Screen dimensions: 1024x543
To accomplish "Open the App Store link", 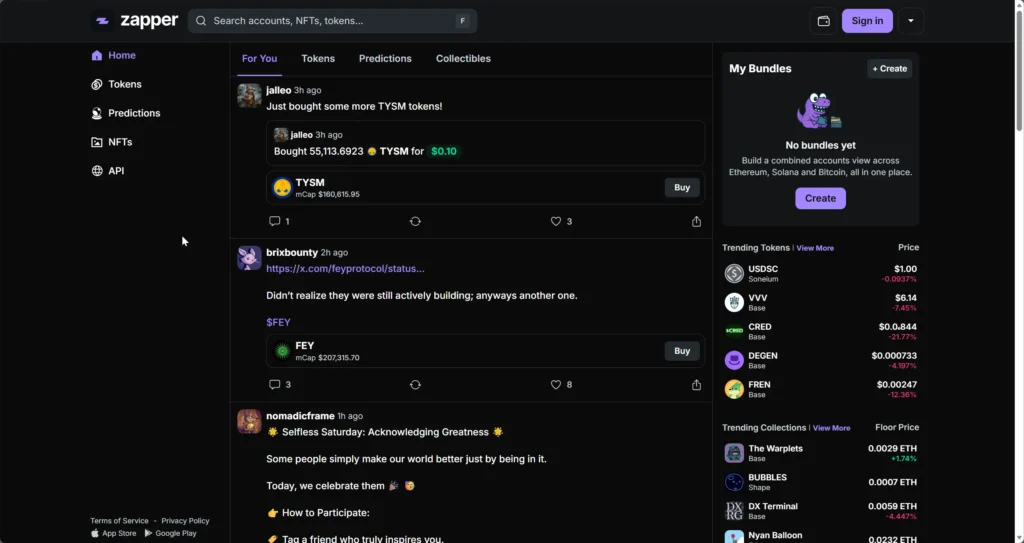I will (x=114, y=533).
